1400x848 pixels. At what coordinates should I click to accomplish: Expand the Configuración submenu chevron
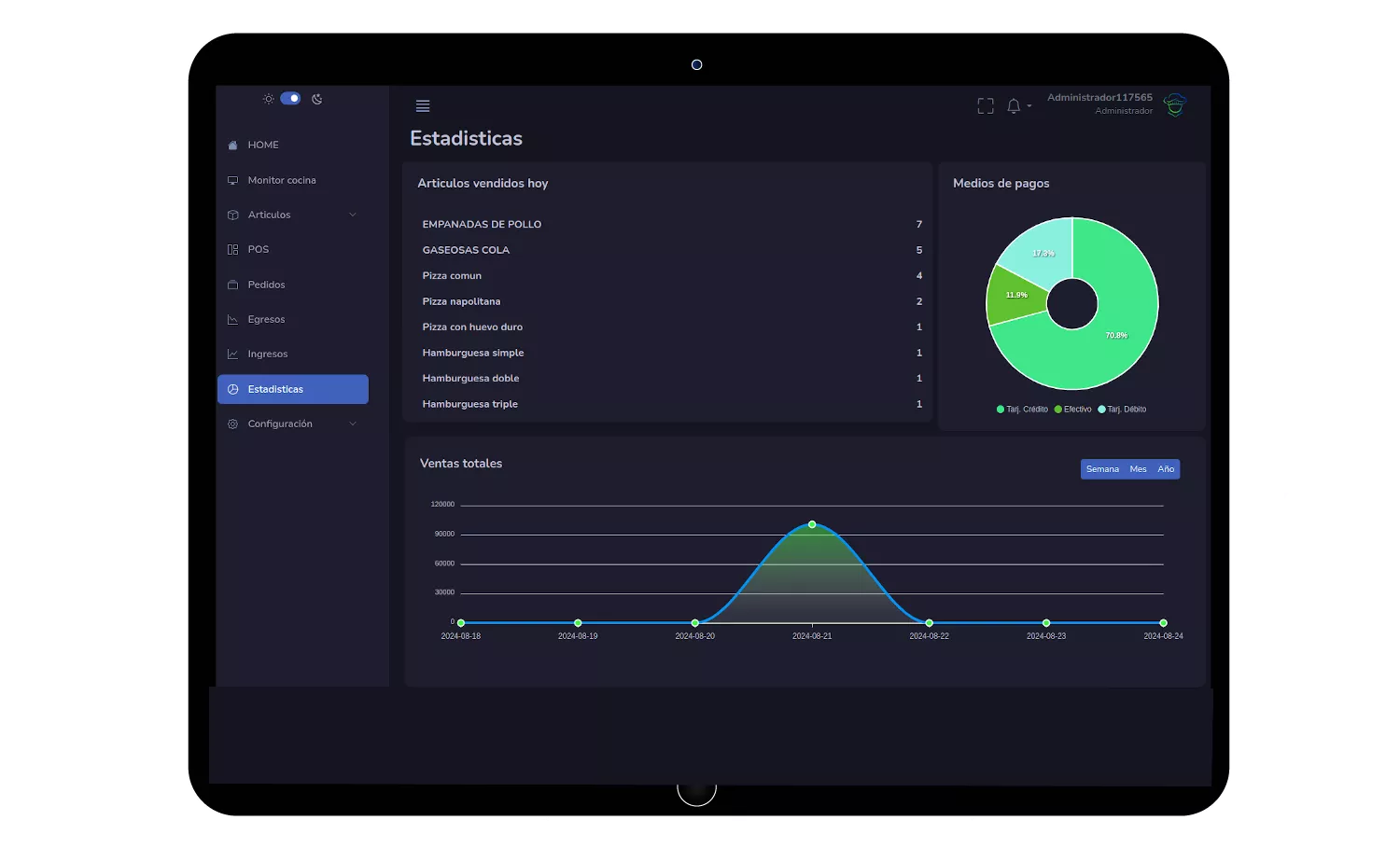[353, 424]
